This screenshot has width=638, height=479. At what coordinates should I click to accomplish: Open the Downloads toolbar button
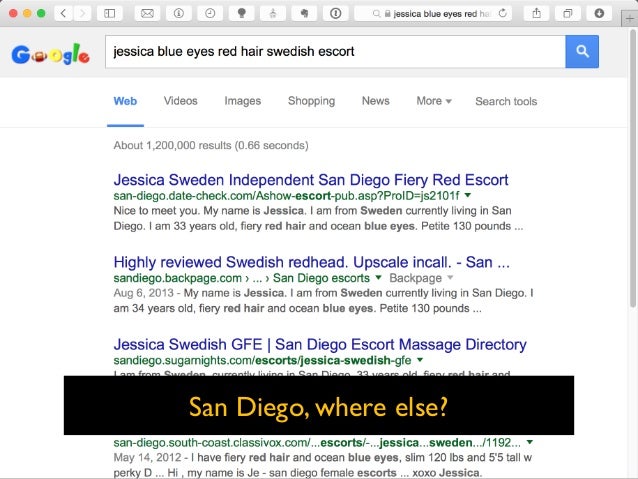[x=599, y=13]
